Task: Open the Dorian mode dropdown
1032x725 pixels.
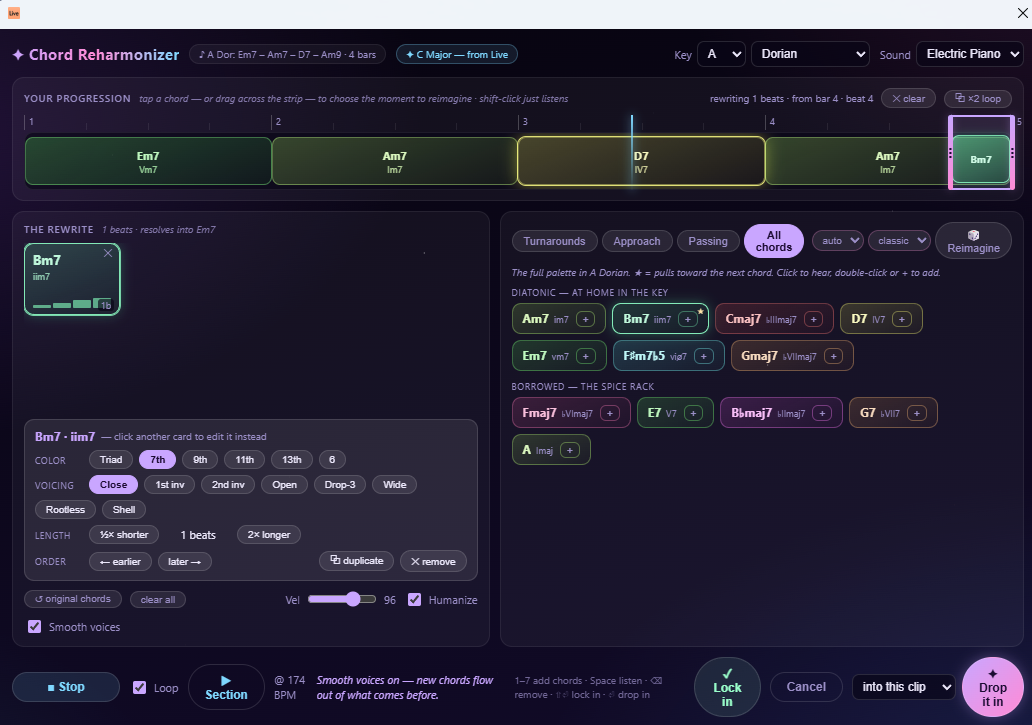Action: (810, 55)
